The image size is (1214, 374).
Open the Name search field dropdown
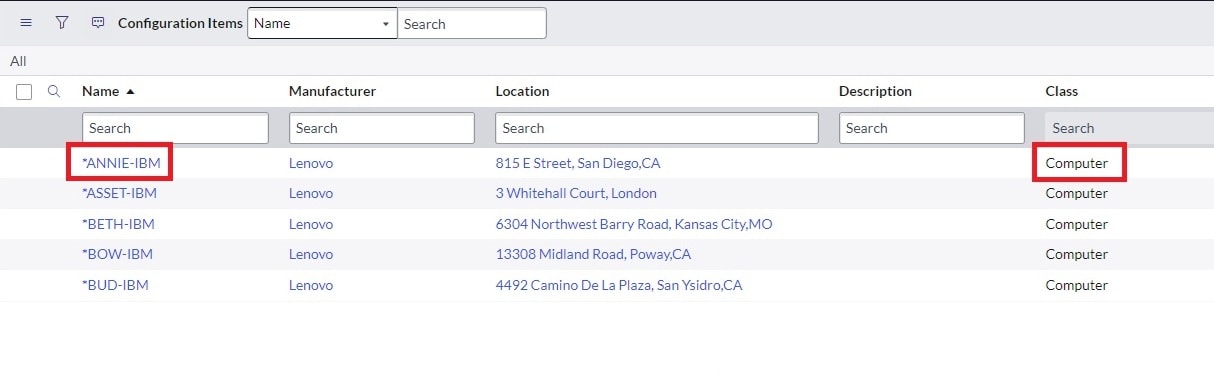coord(322,24)
